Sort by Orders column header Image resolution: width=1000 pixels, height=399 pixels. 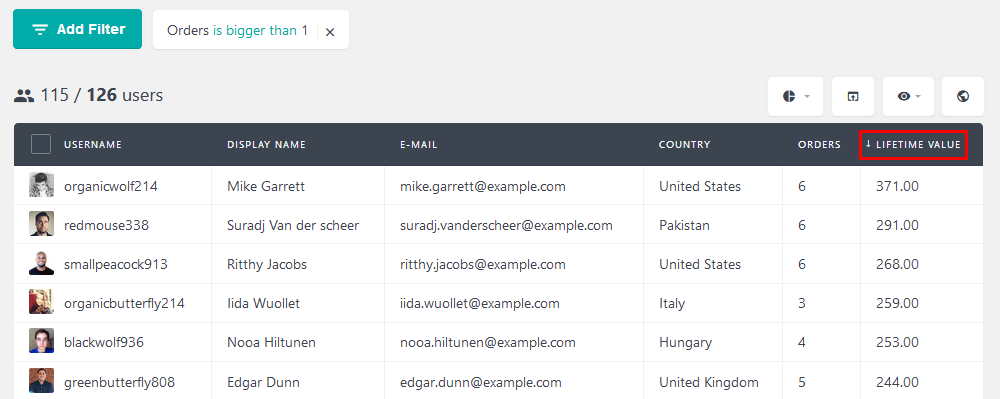819,145
